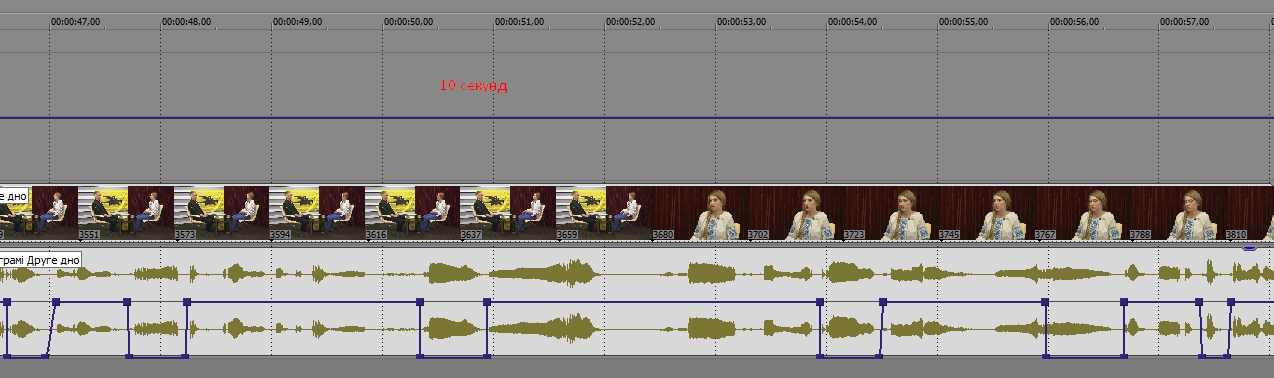The height and width of the screenshot is (378, 1274).
Task: Jump to 00:00:49,00 on the time ruler
Action: click(x=297, y=21)
